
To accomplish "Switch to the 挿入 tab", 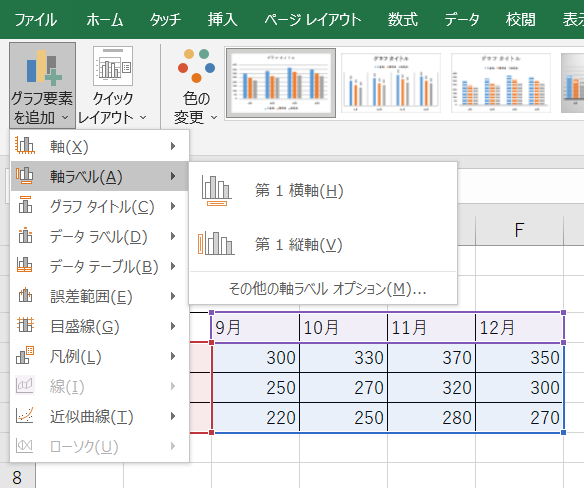I will click(x=222, y=19).
